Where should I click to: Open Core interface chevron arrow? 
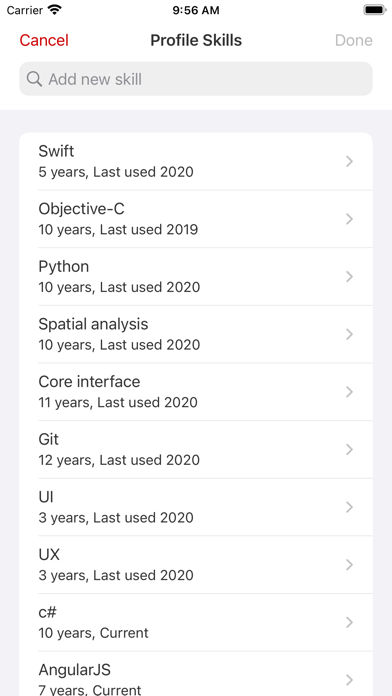[349, 392]
